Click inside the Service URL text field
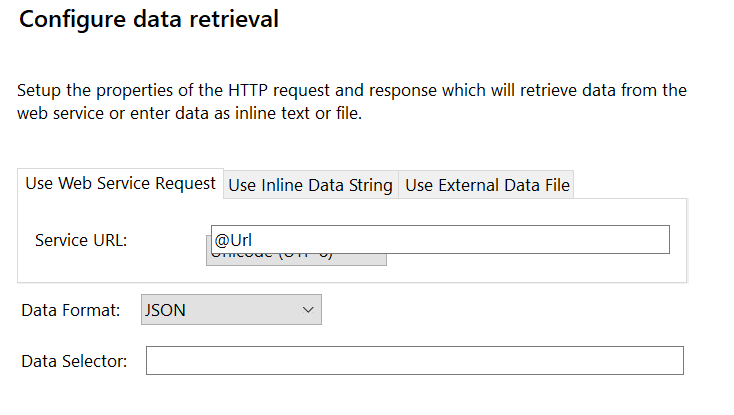This screenshot has height=415, width=734. (440, 240)
